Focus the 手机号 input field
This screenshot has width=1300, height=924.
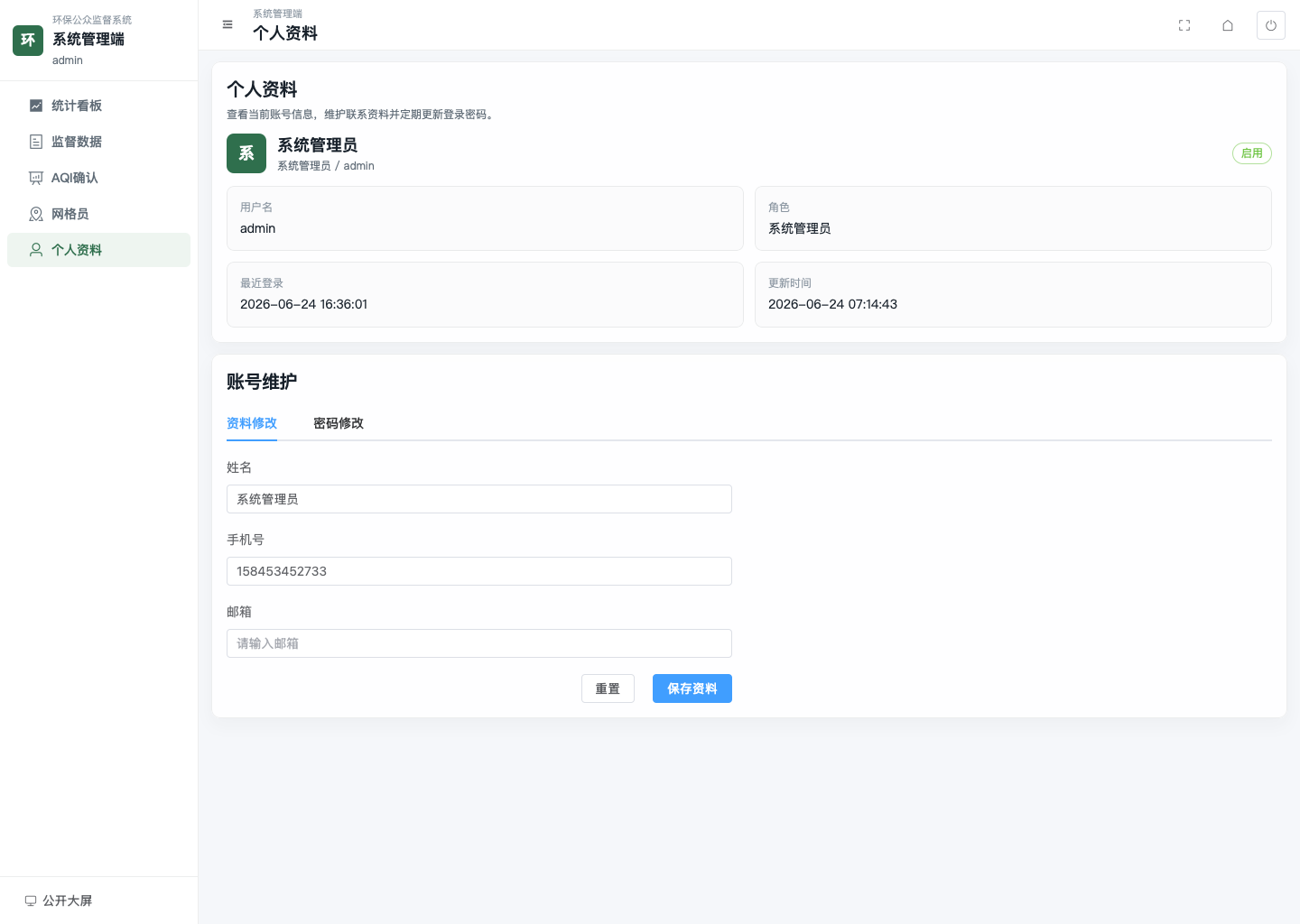pyautogui.click(x=479, y=571)
